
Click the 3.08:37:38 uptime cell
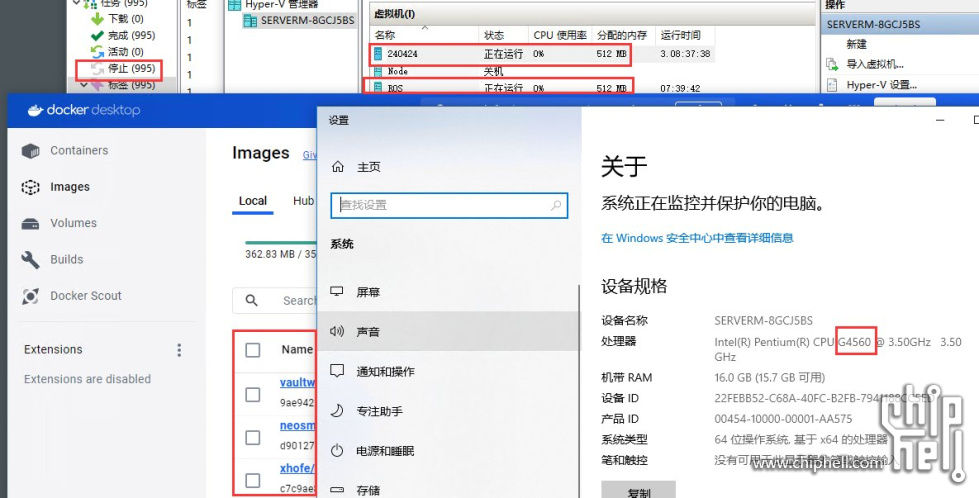click(x=685, y=54)
